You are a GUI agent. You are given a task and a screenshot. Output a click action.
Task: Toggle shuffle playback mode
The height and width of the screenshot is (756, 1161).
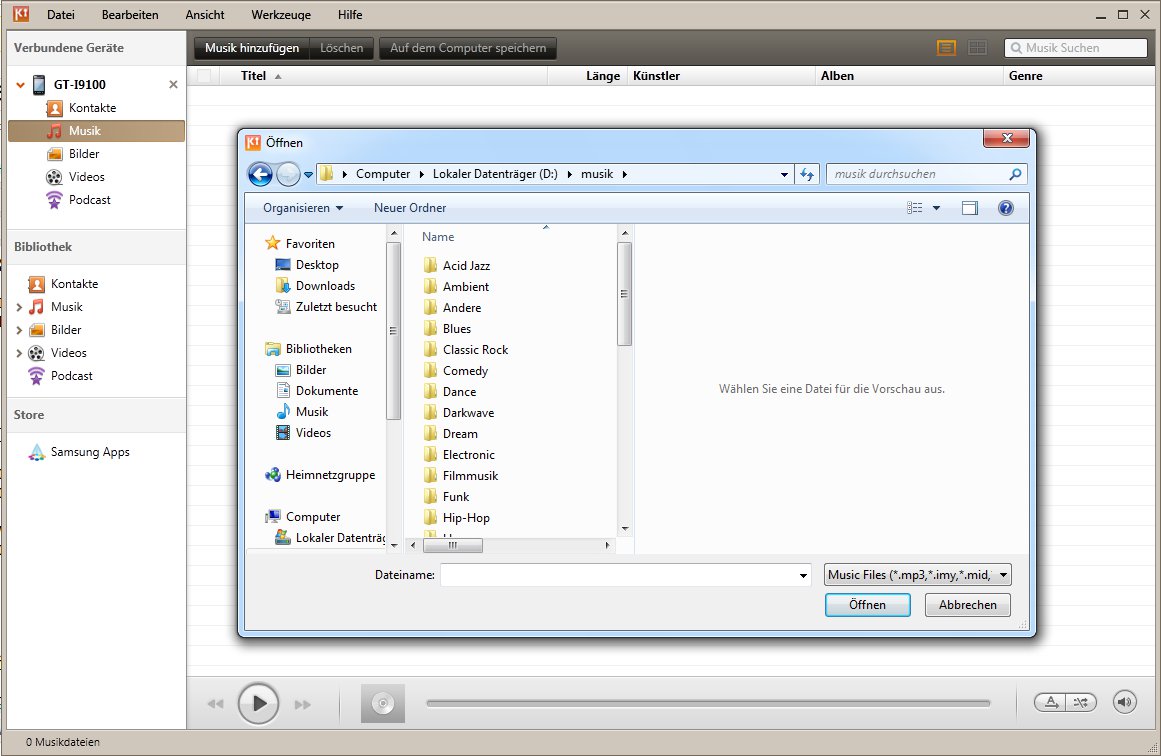coord(1080,702)
